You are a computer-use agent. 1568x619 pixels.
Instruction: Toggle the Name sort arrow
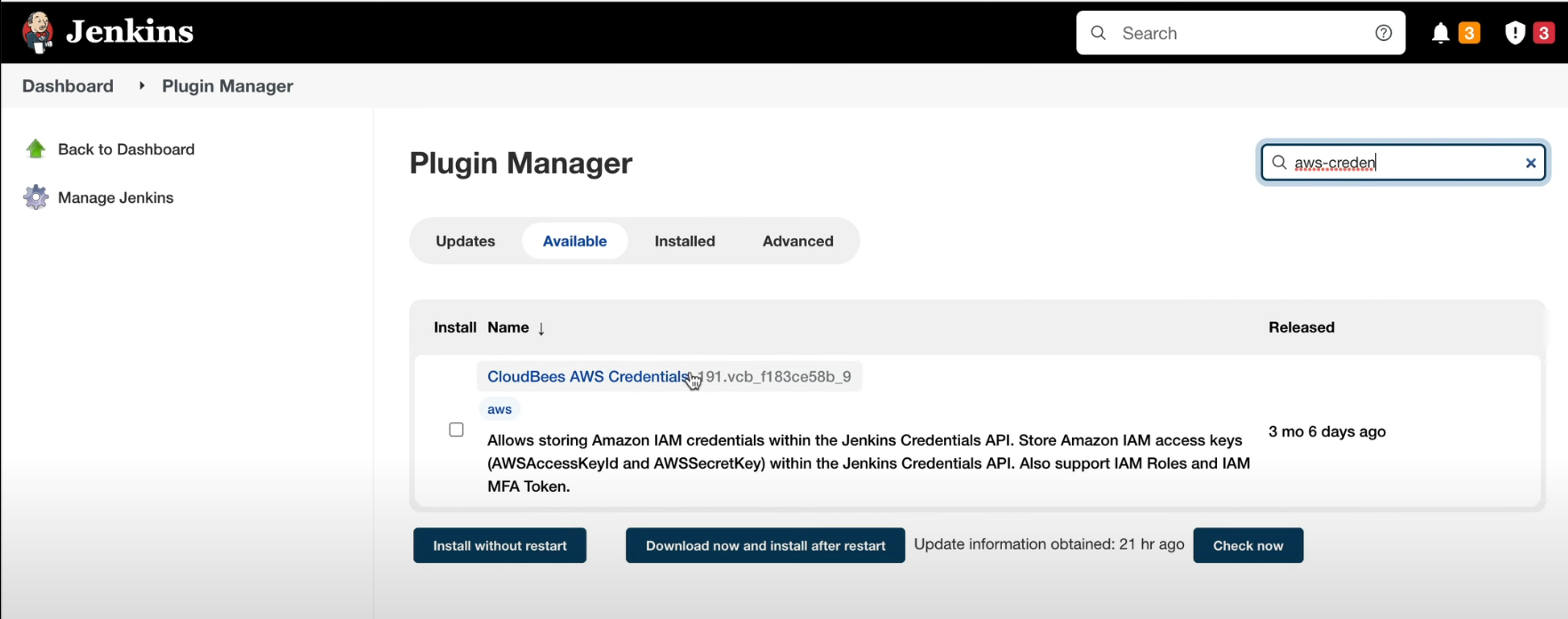click(x=541, y=328)
